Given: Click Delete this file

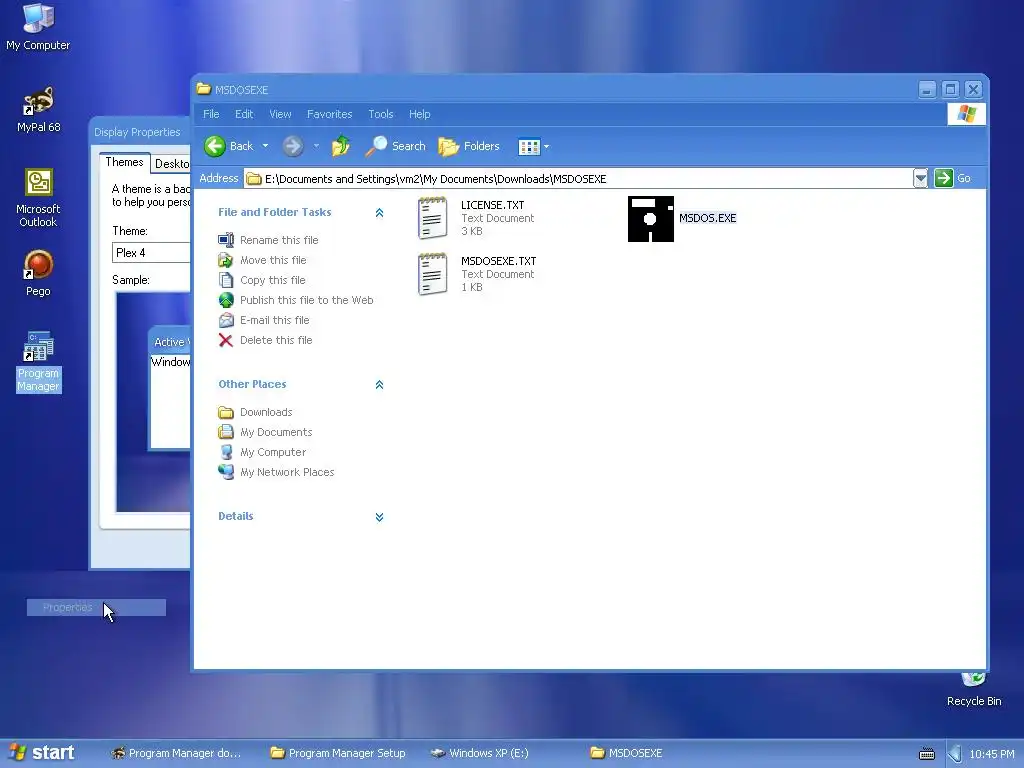Looking at the screenshot, I should point(276,340).
